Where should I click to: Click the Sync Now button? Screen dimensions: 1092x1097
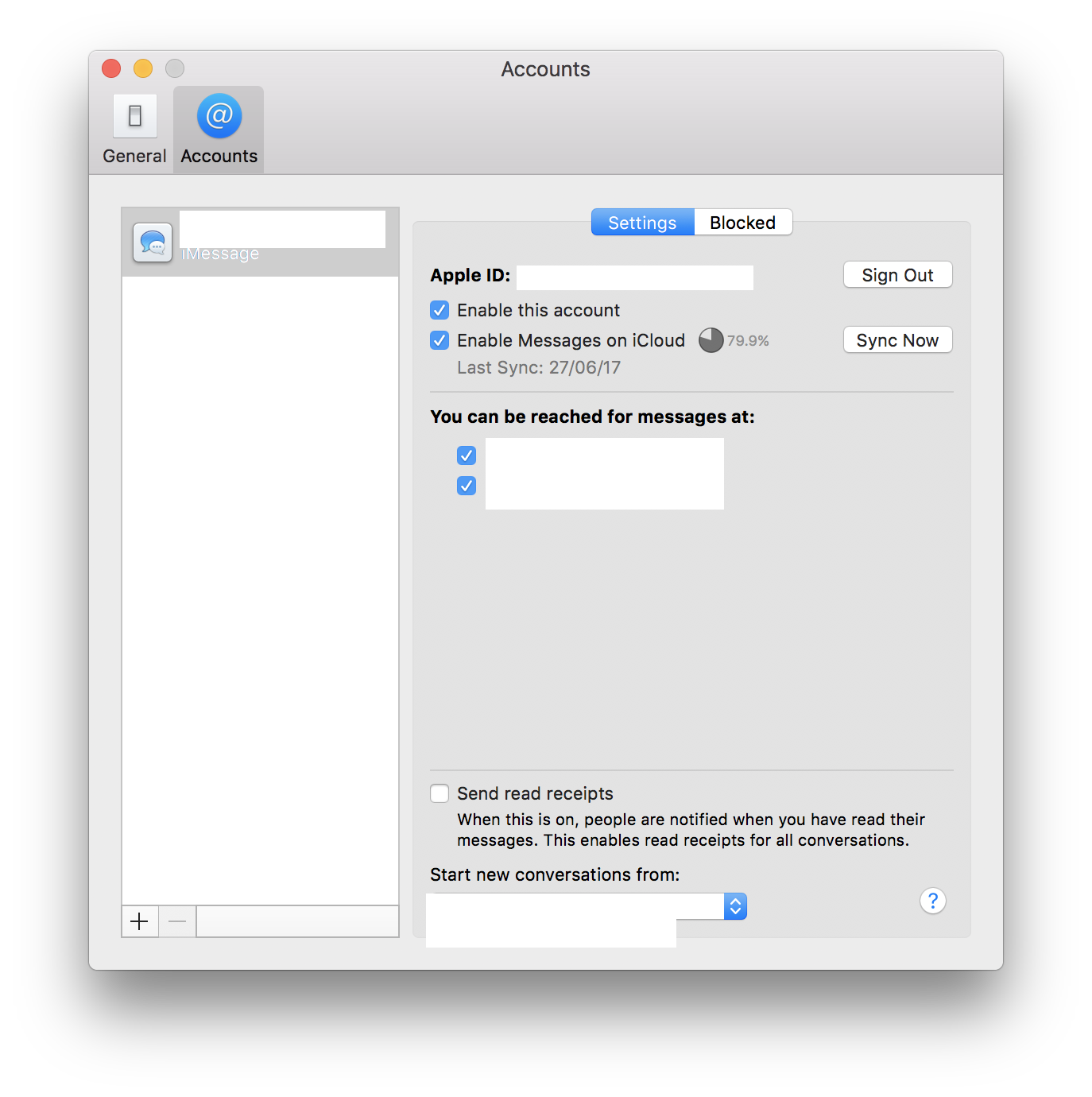click(897, 340)
